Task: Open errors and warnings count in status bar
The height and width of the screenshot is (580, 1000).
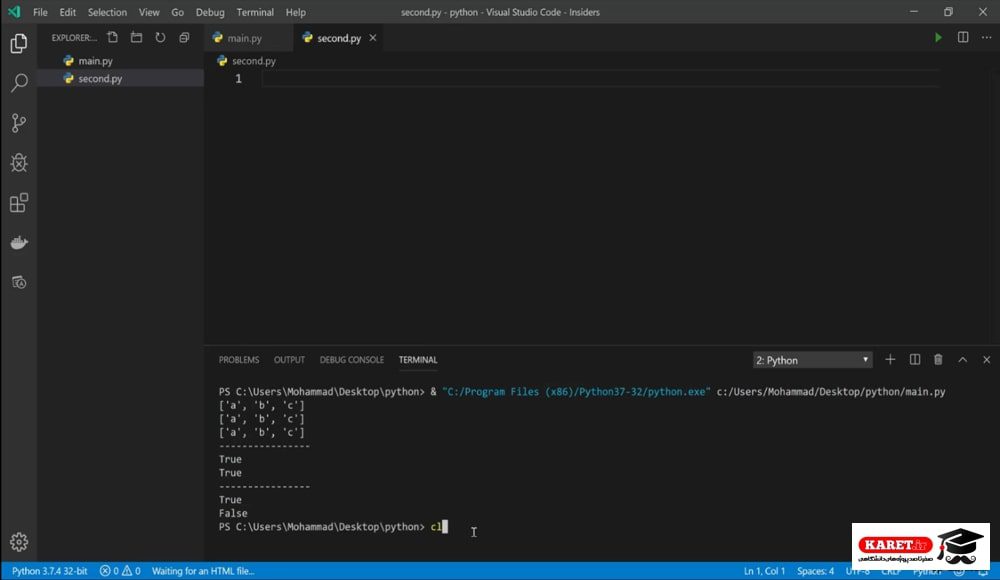Action: click(x=120, y=571)
